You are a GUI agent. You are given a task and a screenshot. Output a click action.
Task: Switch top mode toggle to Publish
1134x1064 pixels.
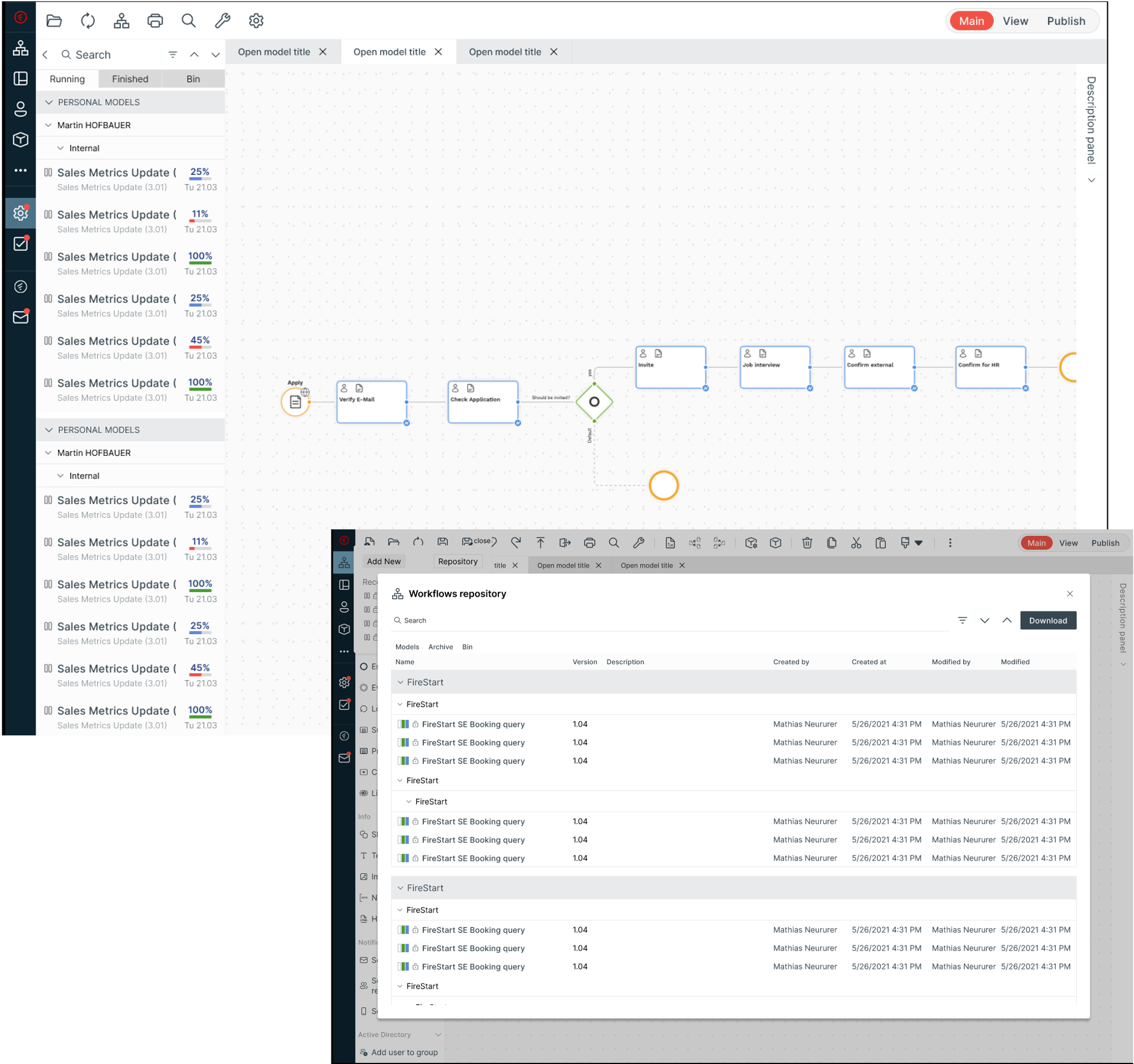(1065, 21)
